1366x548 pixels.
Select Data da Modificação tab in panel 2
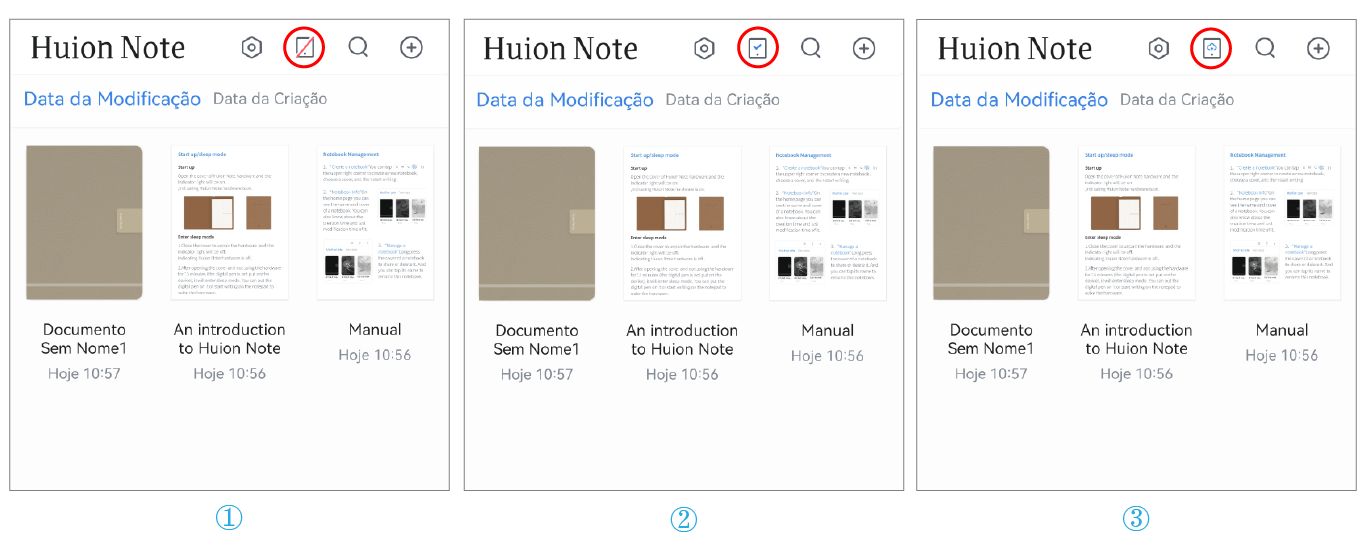pos(565,100)
